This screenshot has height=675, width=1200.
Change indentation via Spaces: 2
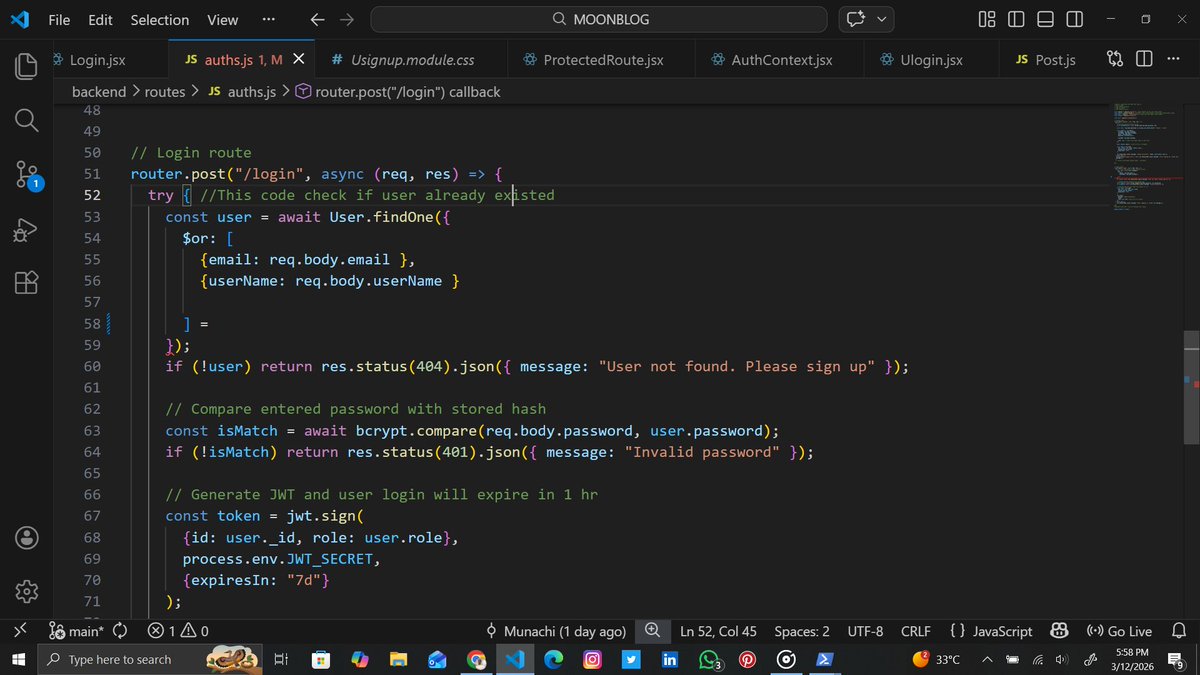click(x=802, y=631)
